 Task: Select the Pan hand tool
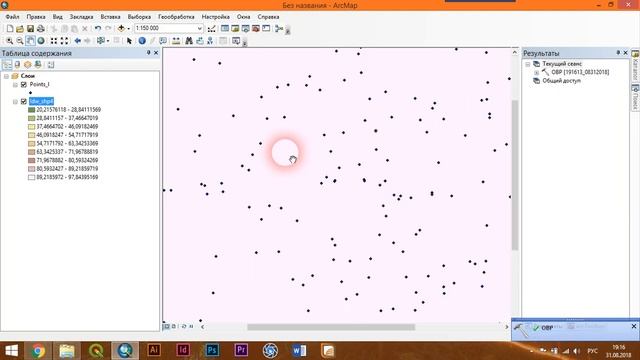31,41
